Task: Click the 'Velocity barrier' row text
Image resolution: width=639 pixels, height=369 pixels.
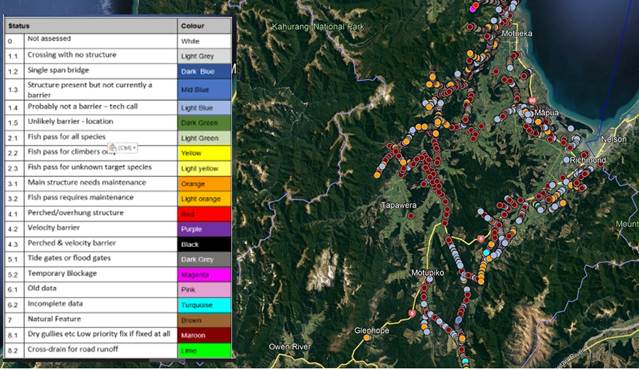Action: tap(53, 228)
